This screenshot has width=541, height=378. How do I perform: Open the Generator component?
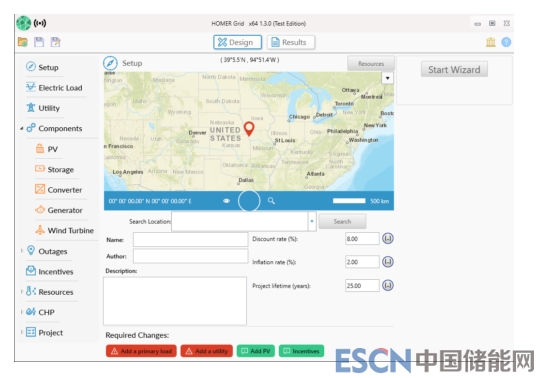(x=59, y=210)
